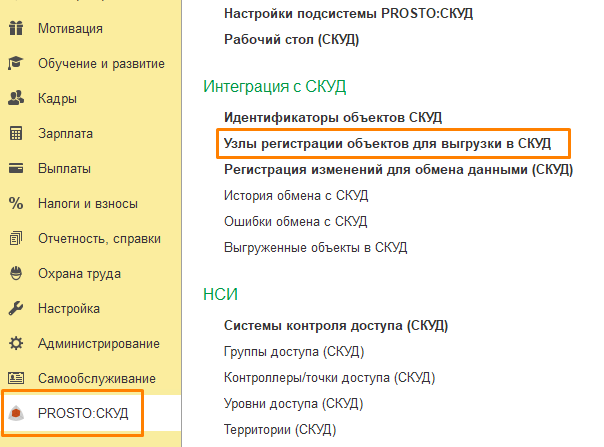Open Контроллеры/точки доступа (СКУД)
Image resolution: width=604 pixels, height=447 pixels.
(330, 377)
